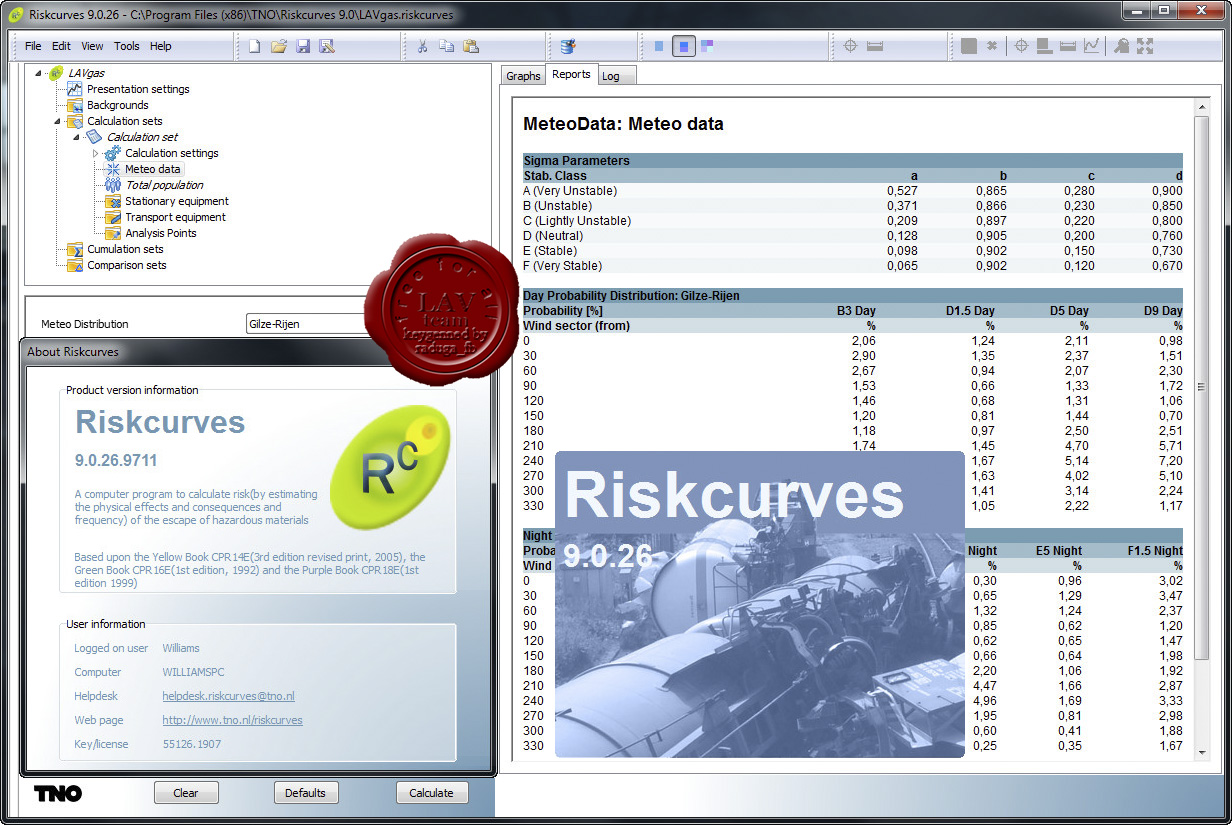Save the project with the floppy disk icon
Screen dimensions: 1232x825
303,46
